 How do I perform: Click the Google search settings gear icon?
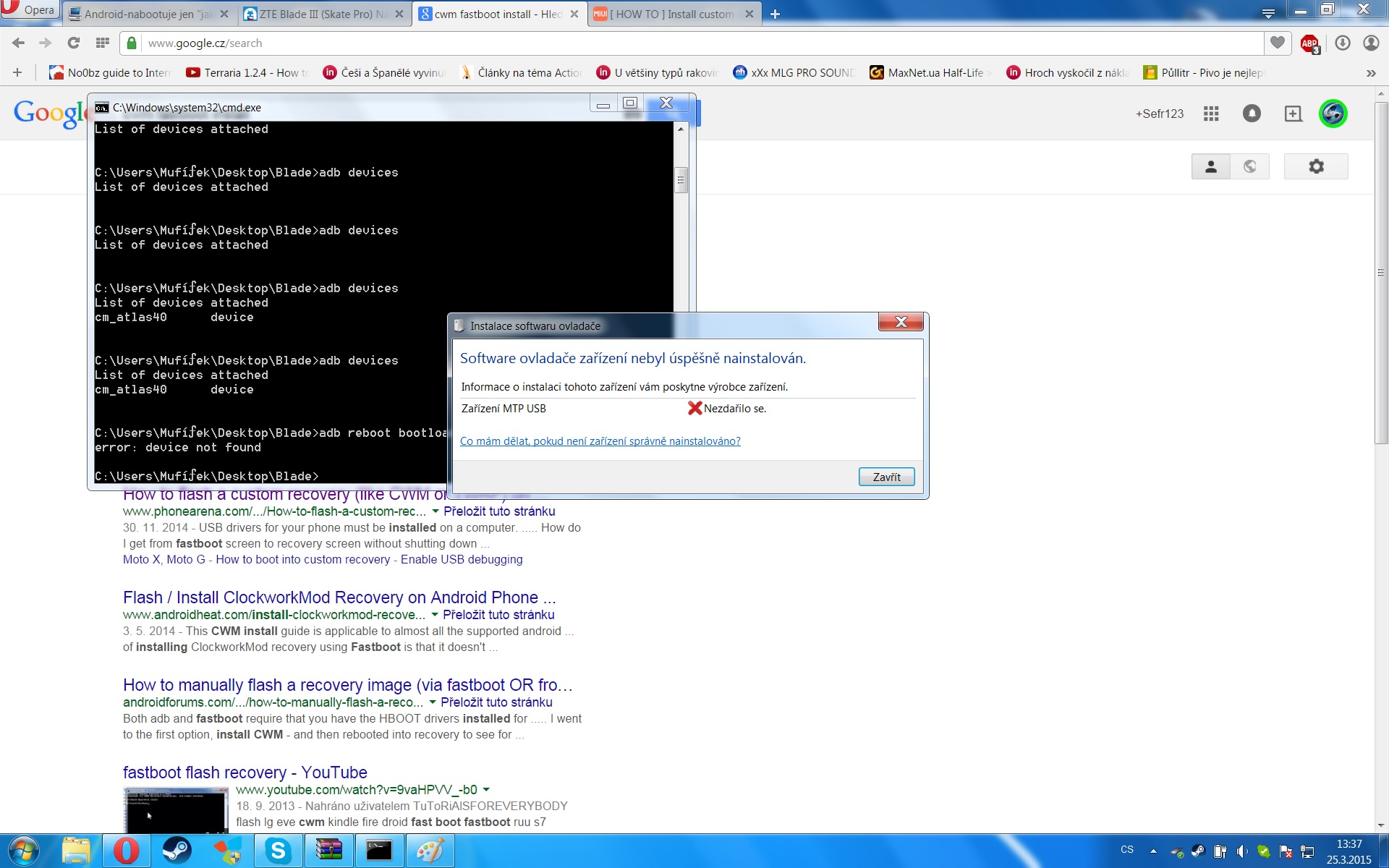pyautogui.click(x=1316, y=166)
